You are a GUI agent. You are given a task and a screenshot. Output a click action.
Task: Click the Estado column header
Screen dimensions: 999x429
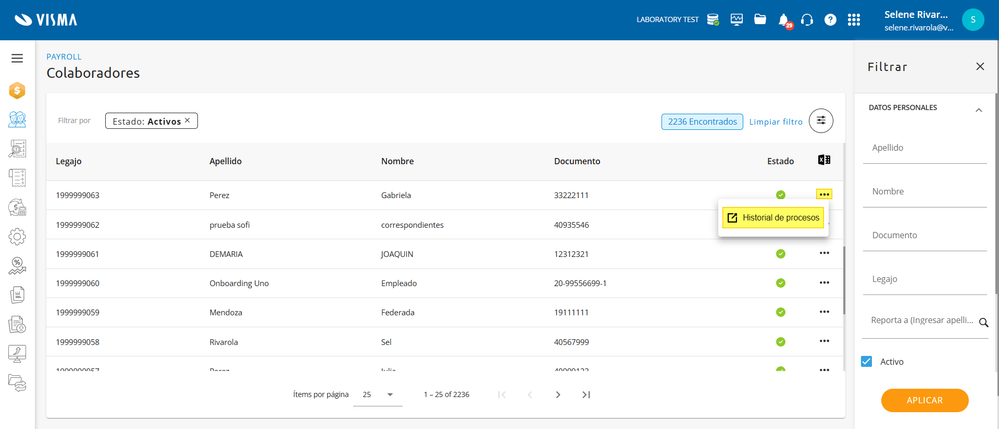pyautogui.click(x=780, y=161)
